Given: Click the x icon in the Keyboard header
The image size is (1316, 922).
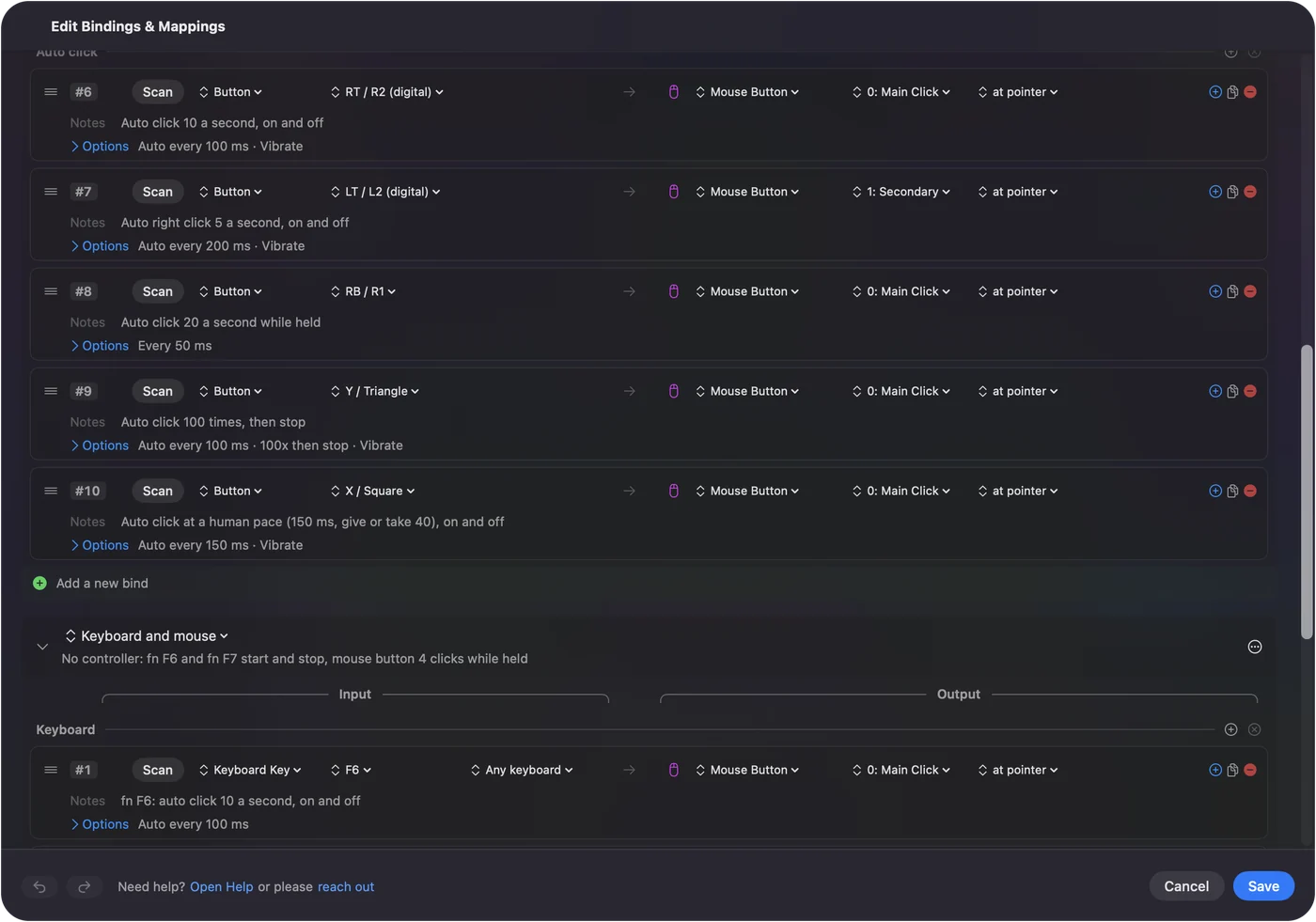Looking at the screenshot, I should 1254,729.
